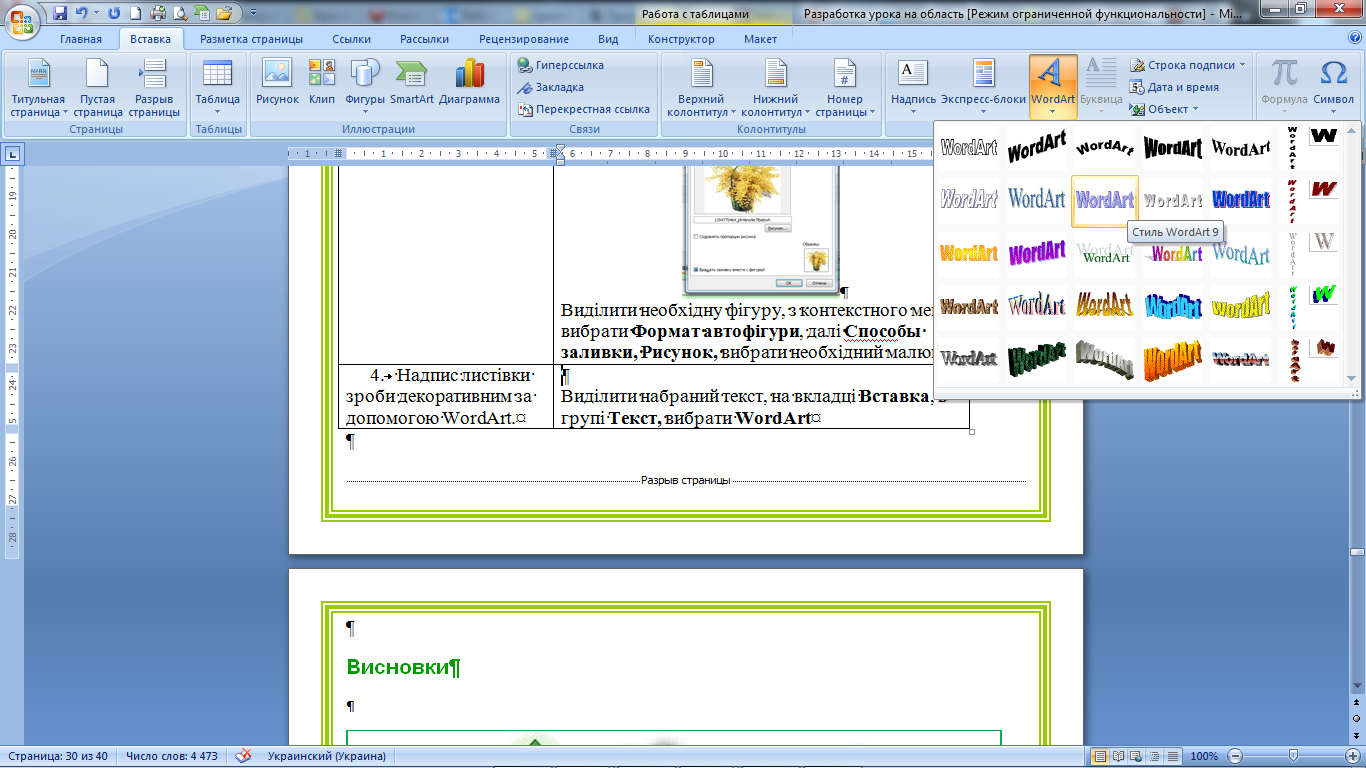This screenshot has width=1366, height=768.
Task: Select the highlighted Стиль WordArt 9 thumbnail
Action: pos(1105,201)
